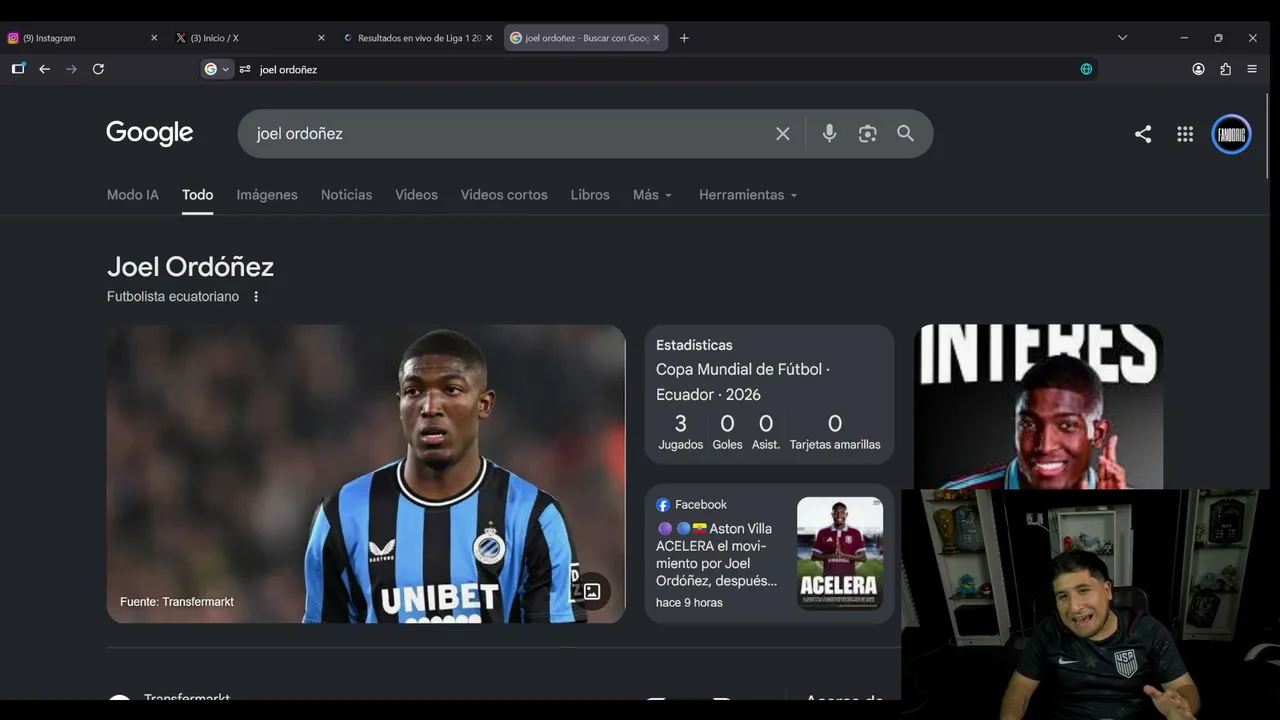
Task: Open the Google apps grid
Action: (1185, 134)
